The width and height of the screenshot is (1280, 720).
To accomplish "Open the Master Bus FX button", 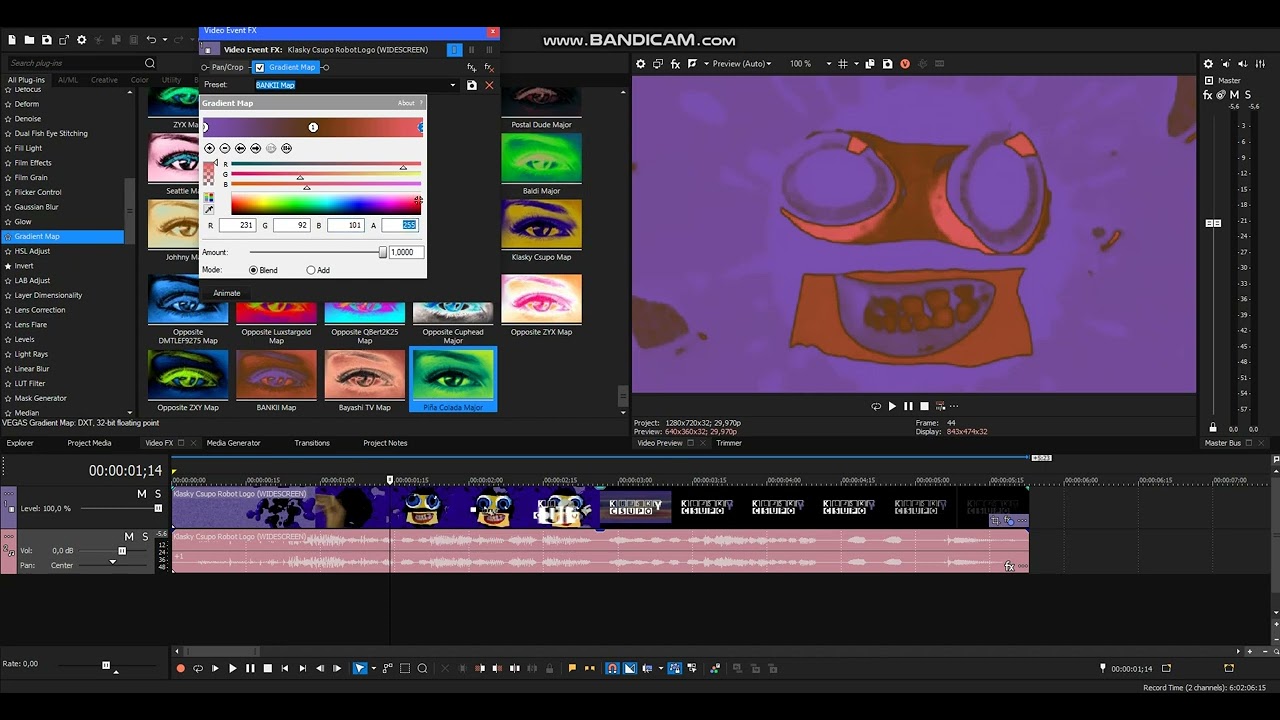I will [1208, 95].
